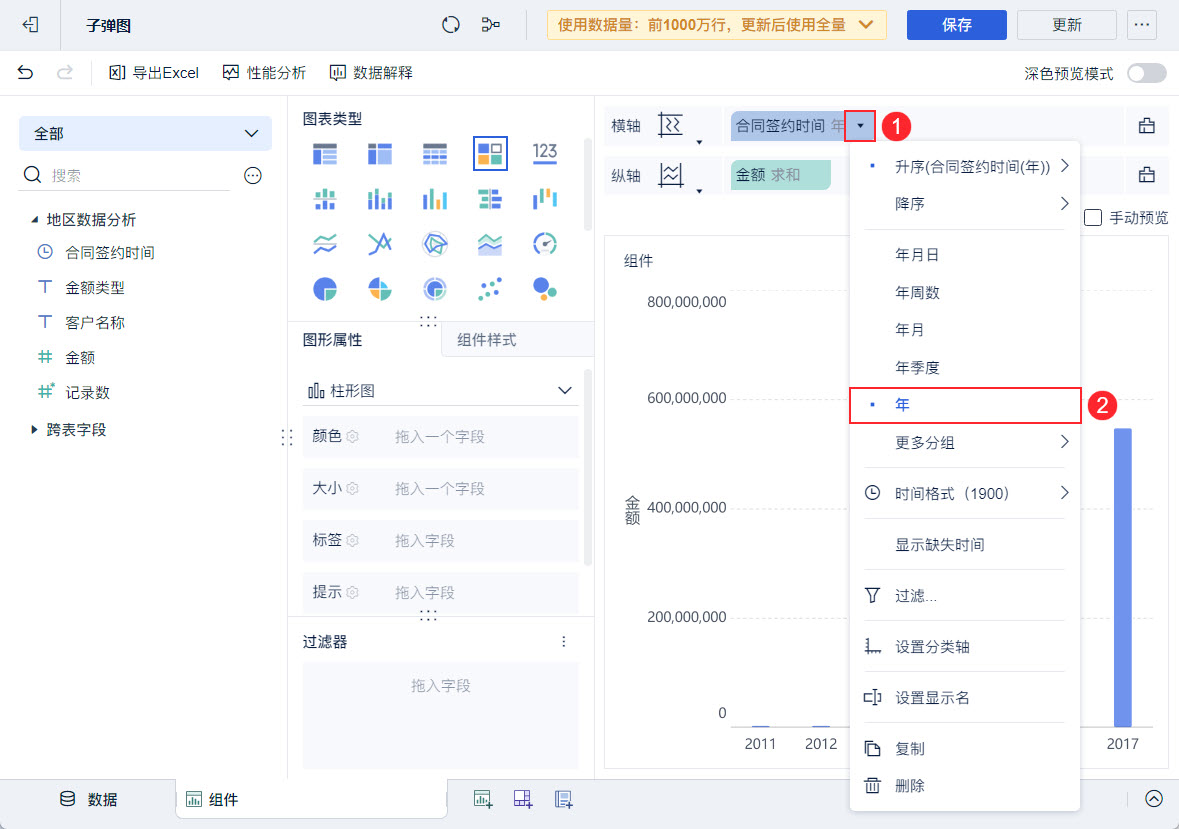Select the rose chart type
The width and height of the screenshot is (1179, 829).
[x=380, y=289]
